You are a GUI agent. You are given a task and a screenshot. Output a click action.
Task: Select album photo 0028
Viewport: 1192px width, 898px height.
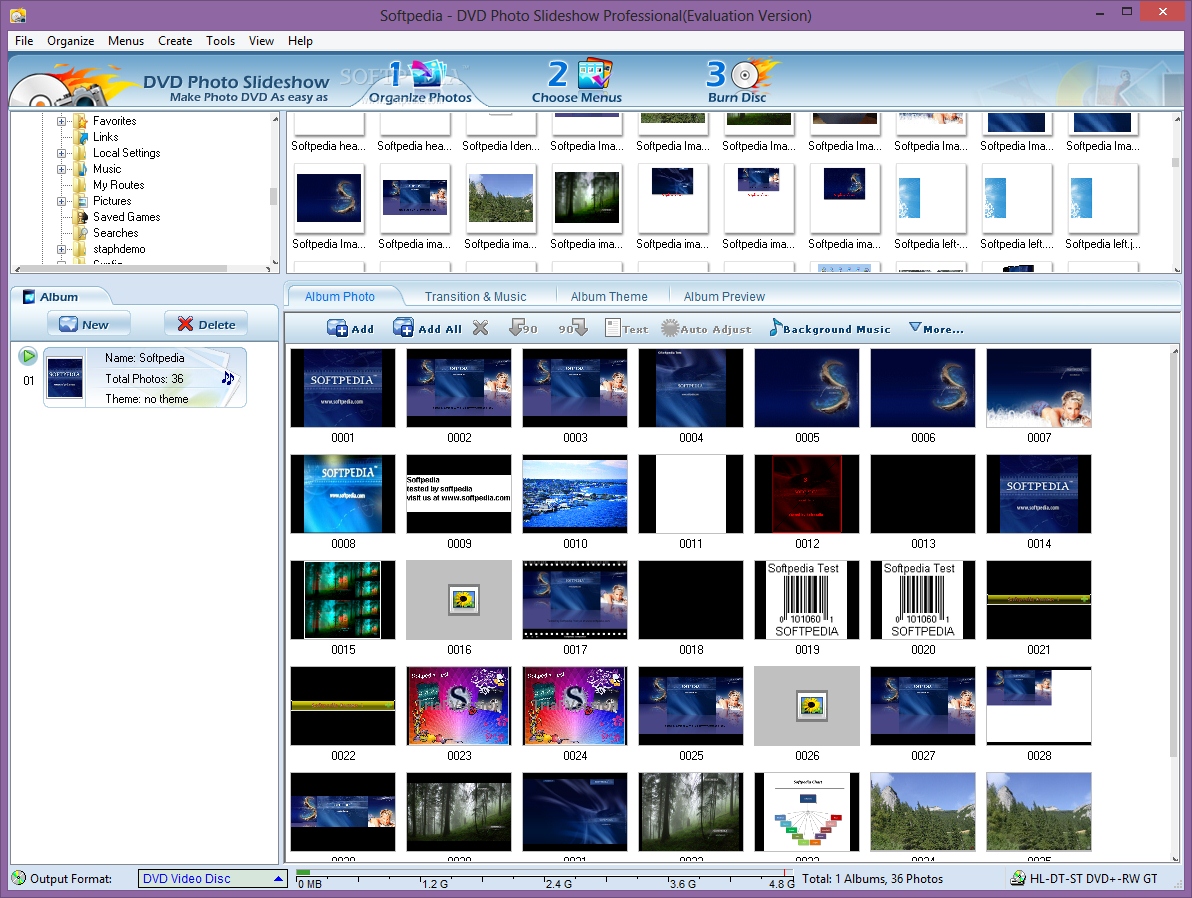1038,706
